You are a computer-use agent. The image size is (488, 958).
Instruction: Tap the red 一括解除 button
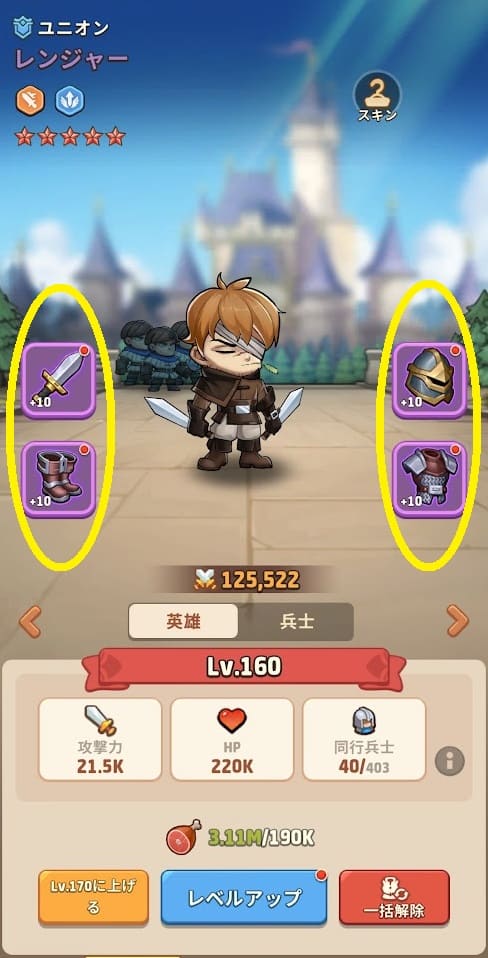pyautogui.click(x=394, y=898)
